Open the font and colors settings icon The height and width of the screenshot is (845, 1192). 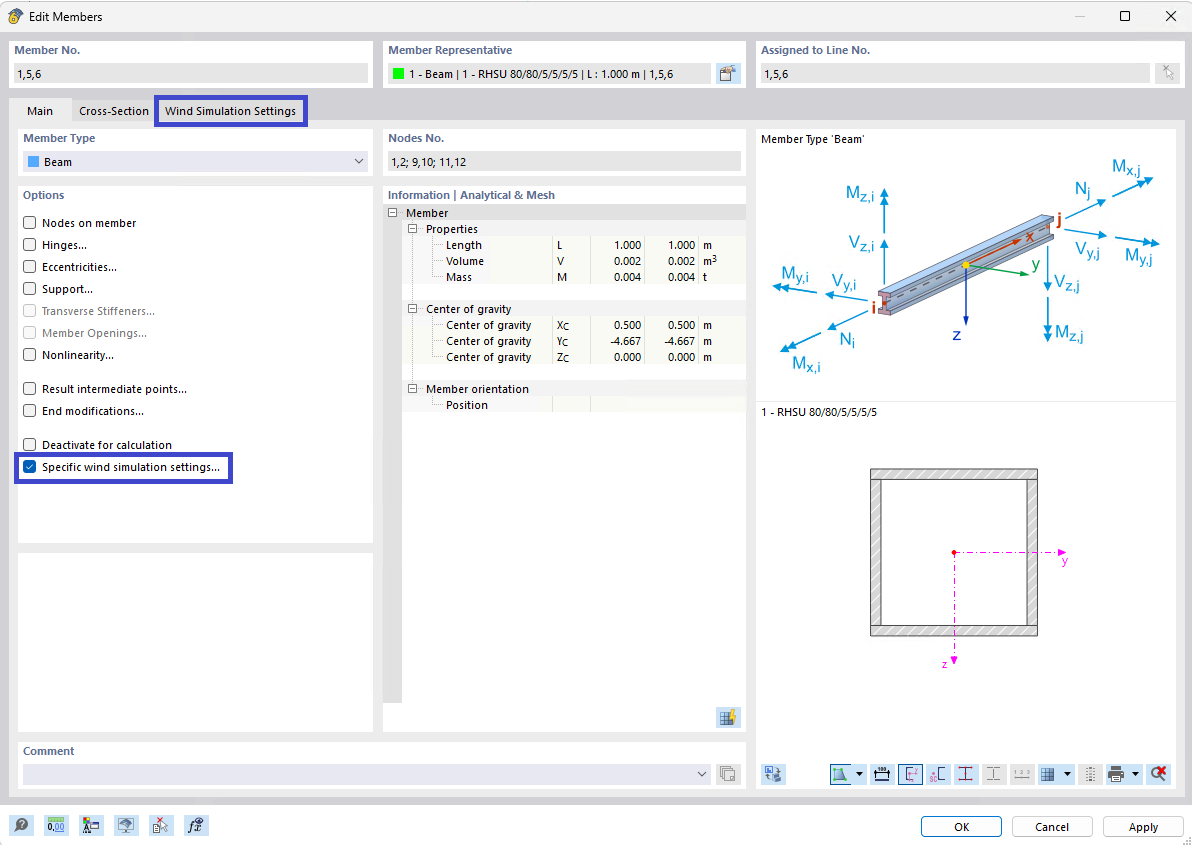point(91,825)
